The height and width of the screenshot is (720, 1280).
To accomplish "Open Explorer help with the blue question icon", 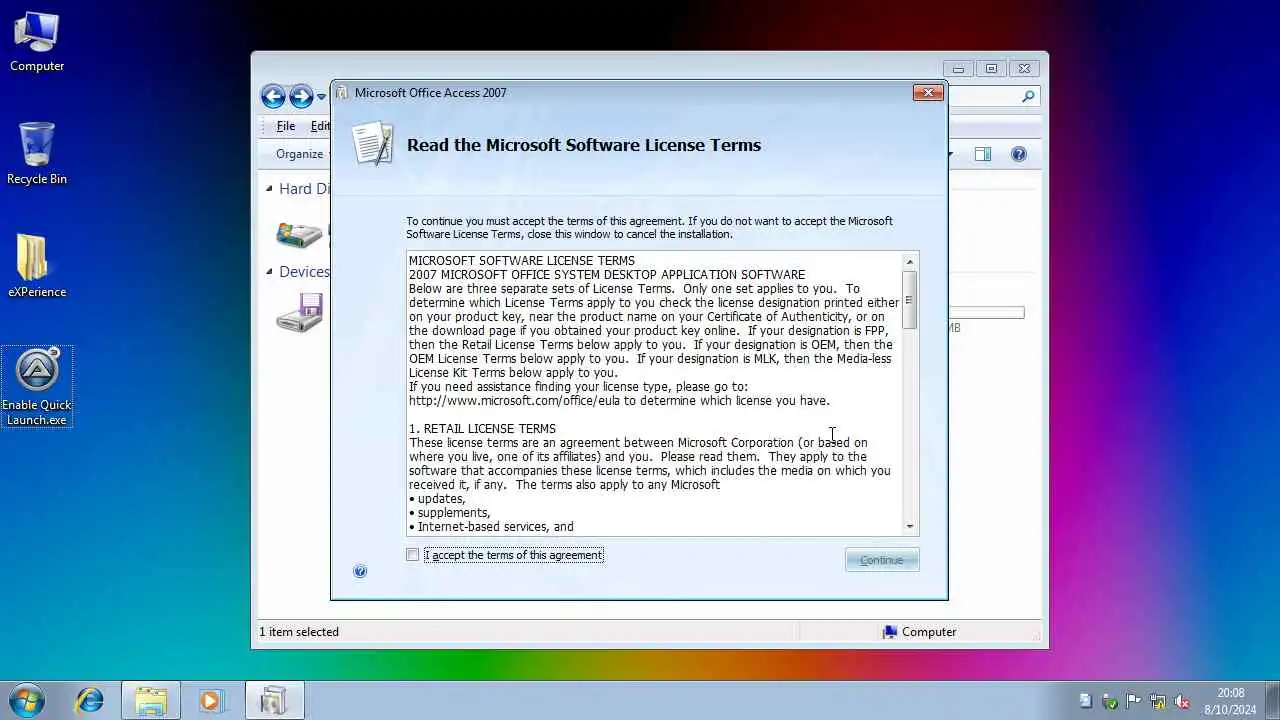I will (x=1019, y=154).
